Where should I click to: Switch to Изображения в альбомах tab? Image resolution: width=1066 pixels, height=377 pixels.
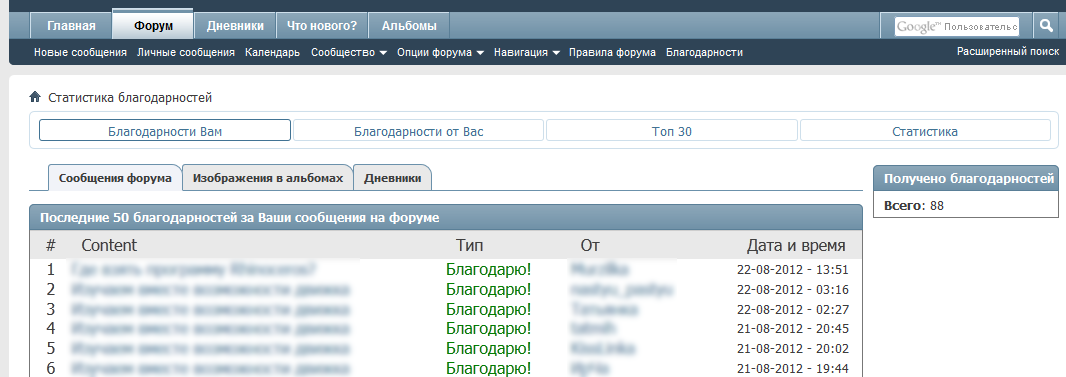pos(268,178)
